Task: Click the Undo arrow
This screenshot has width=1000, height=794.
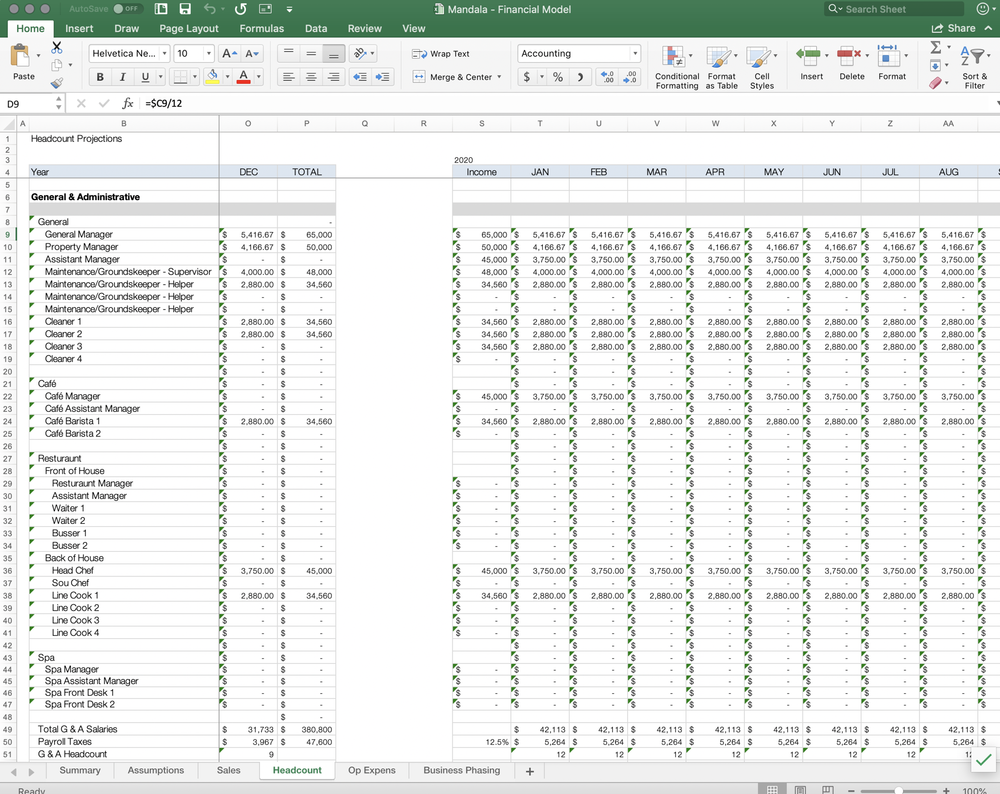Action: pos(209,9)
